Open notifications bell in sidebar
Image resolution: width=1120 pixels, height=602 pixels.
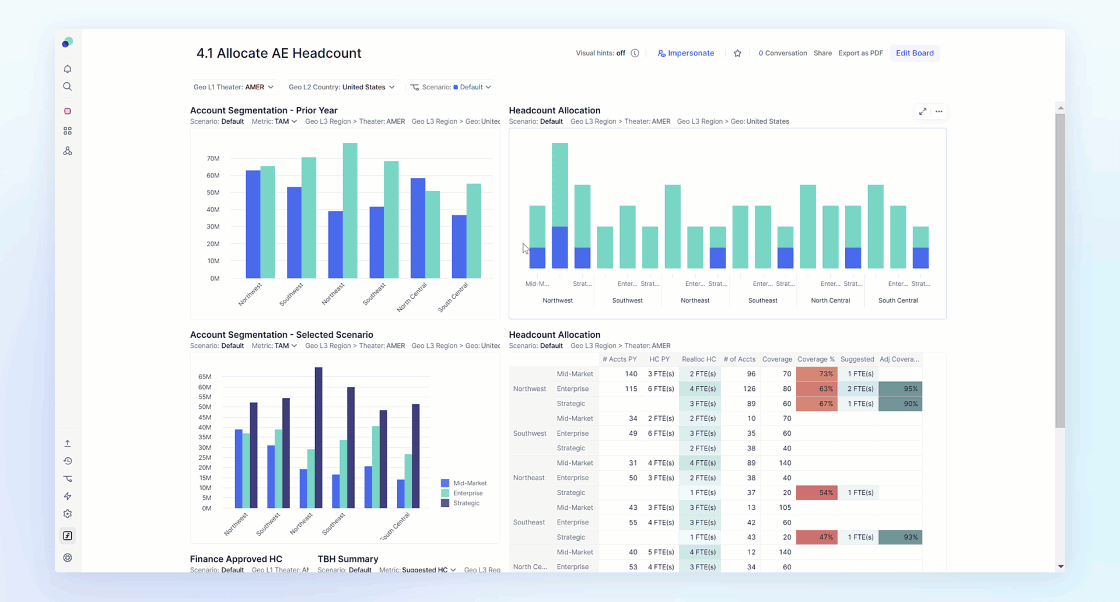[x=67, y=69]
